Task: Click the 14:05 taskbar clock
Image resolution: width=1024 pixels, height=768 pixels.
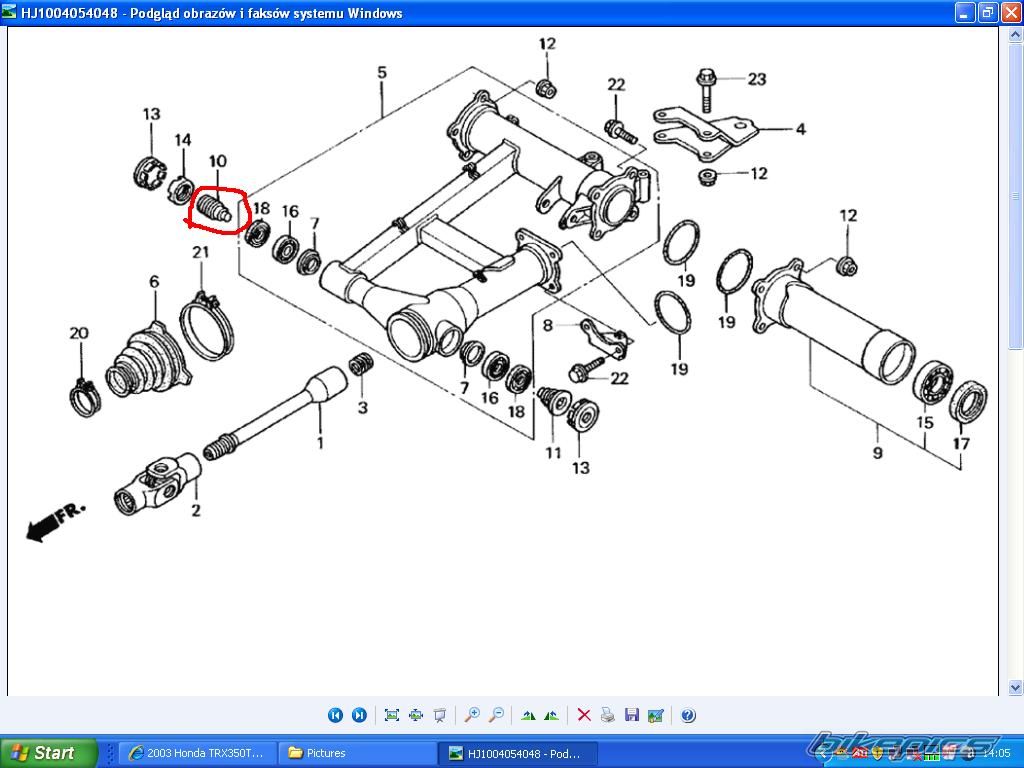Action: (996, 753)
